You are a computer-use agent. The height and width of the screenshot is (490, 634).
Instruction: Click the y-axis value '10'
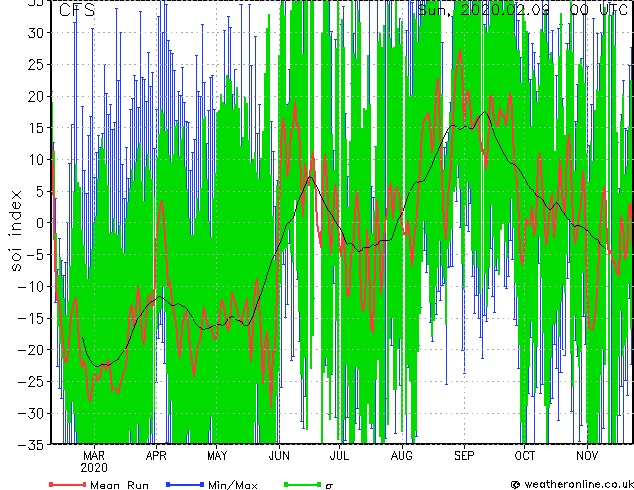point(36,160)
